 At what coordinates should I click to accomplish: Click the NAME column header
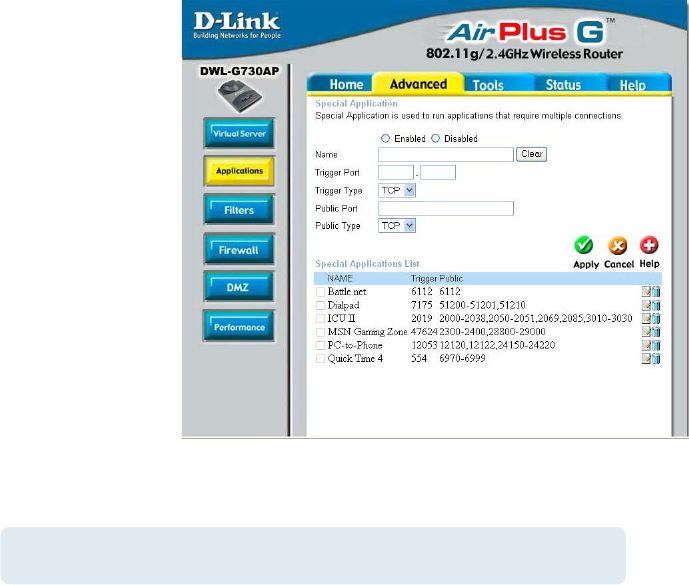340,278
